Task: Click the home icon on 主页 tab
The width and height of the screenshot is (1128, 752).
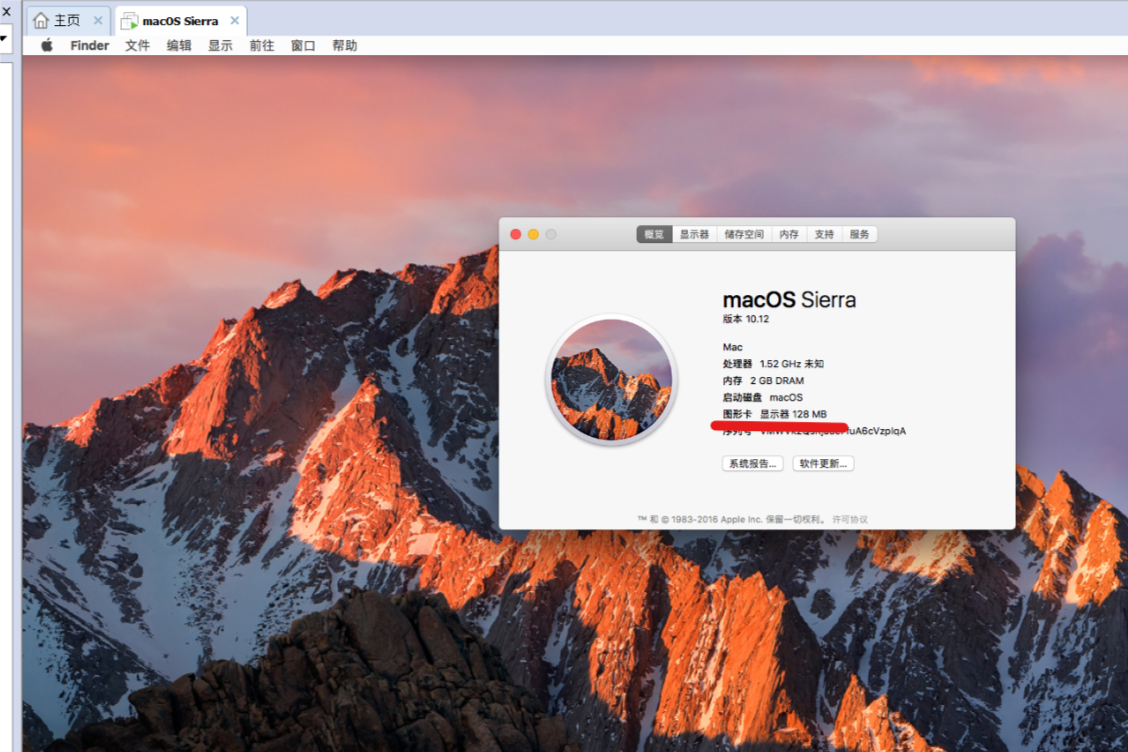Action: [x=41, y=21]
